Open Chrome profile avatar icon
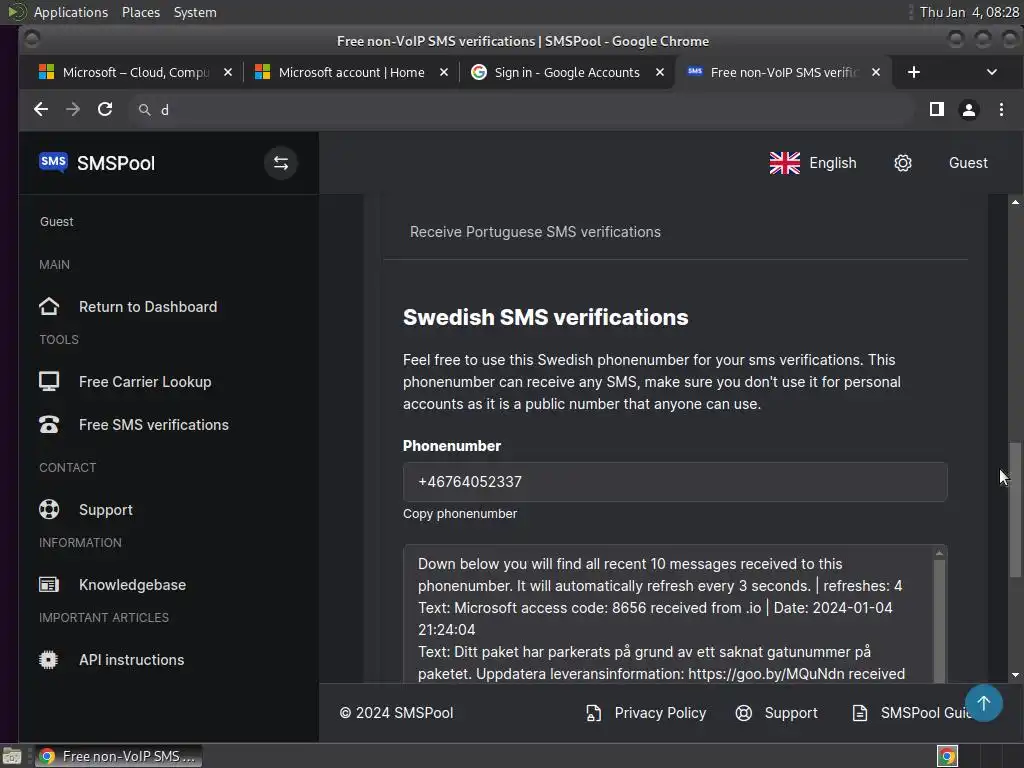Viewport: 1024px width, 768px height. point(968,109)
